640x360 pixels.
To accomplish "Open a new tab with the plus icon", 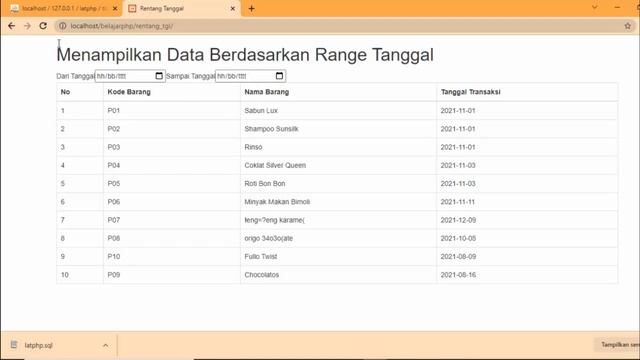I will 251,8.
